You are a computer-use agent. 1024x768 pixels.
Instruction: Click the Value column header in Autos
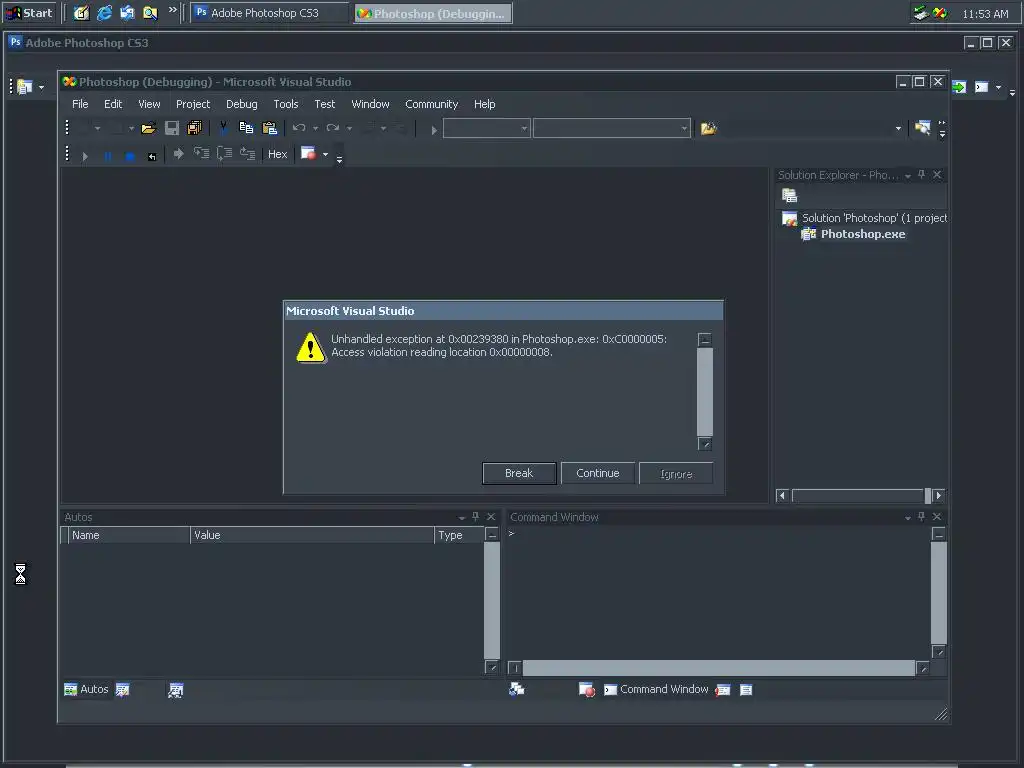tap(312, 536)
